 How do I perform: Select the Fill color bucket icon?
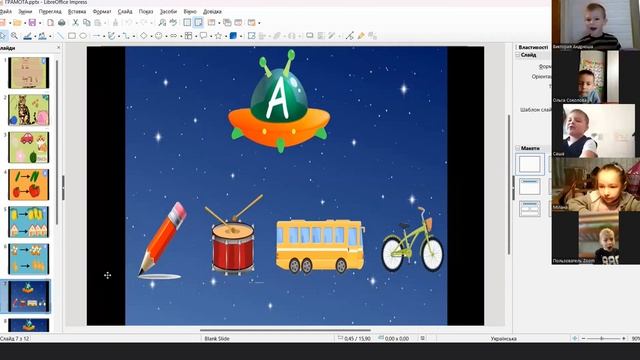click(42, 36)
